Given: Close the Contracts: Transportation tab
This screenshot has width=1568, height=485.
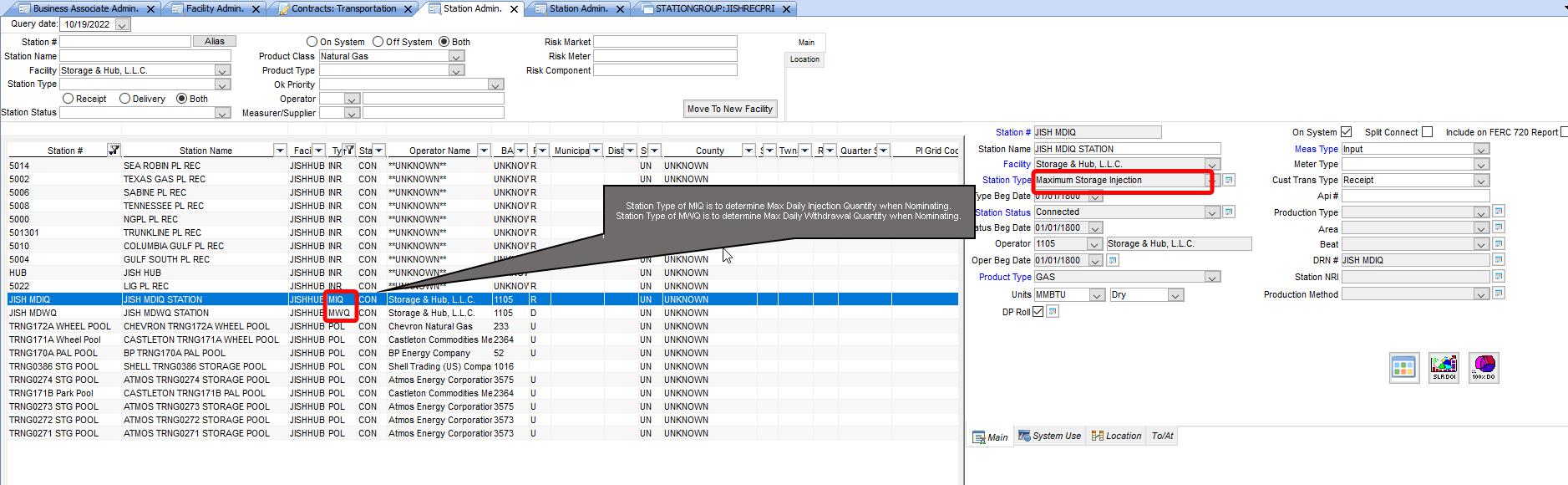Looking at the screenshot, I should (x=408, y=9).
